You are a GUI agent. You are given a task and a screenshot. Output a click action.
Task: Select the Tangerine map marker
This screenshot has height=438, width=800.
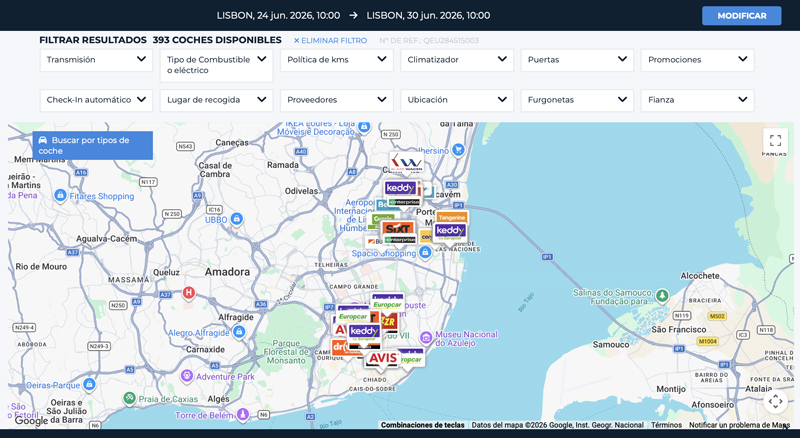click(452, 217)
